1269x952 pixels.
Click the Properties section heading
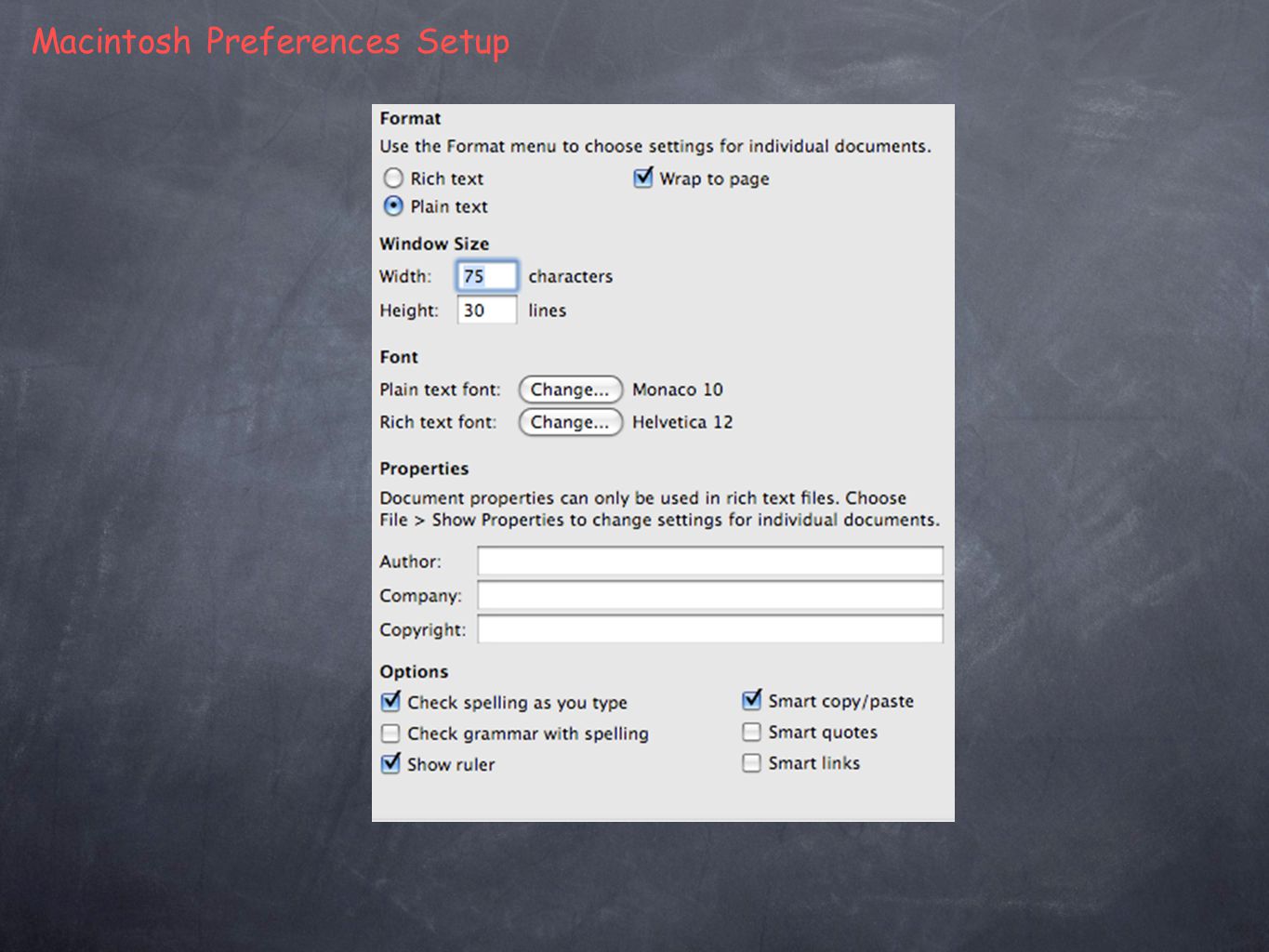[x=424, y=469]
